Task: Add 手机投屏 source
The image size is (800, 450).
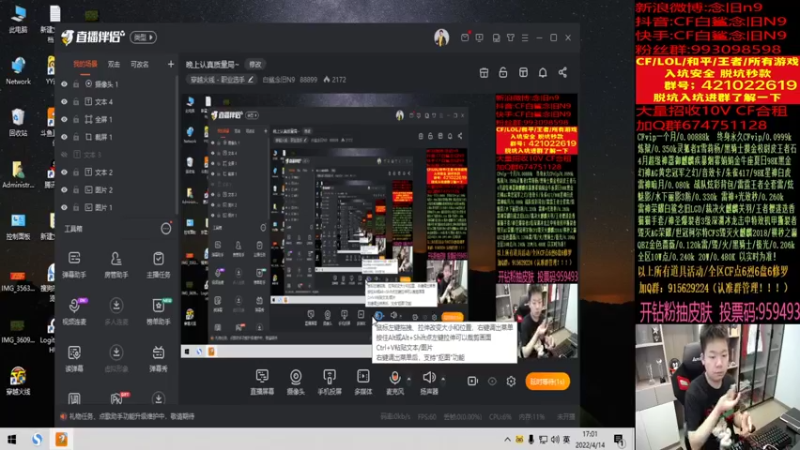Action: 330,382
